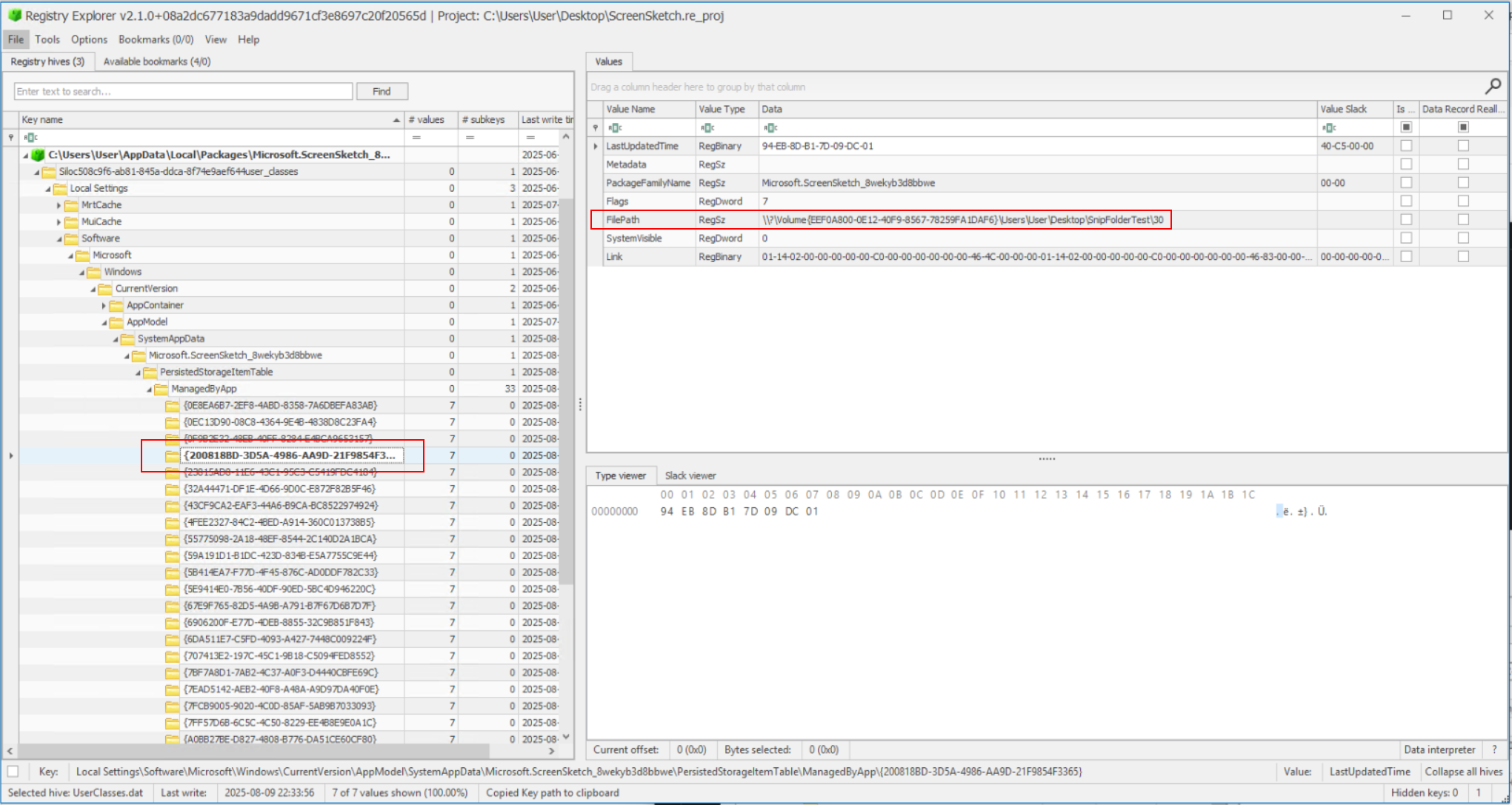Click folder icon of MuiCache key
Screen dimensions: 1512x805
coord(72,221)
